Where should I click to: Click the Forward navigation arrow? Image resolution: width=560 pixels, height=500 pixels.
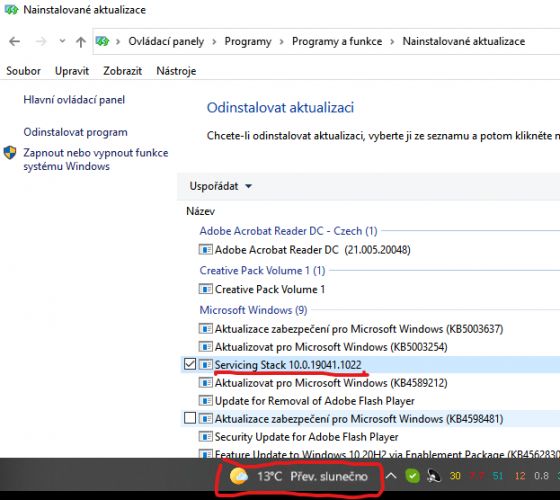point(41,41)
